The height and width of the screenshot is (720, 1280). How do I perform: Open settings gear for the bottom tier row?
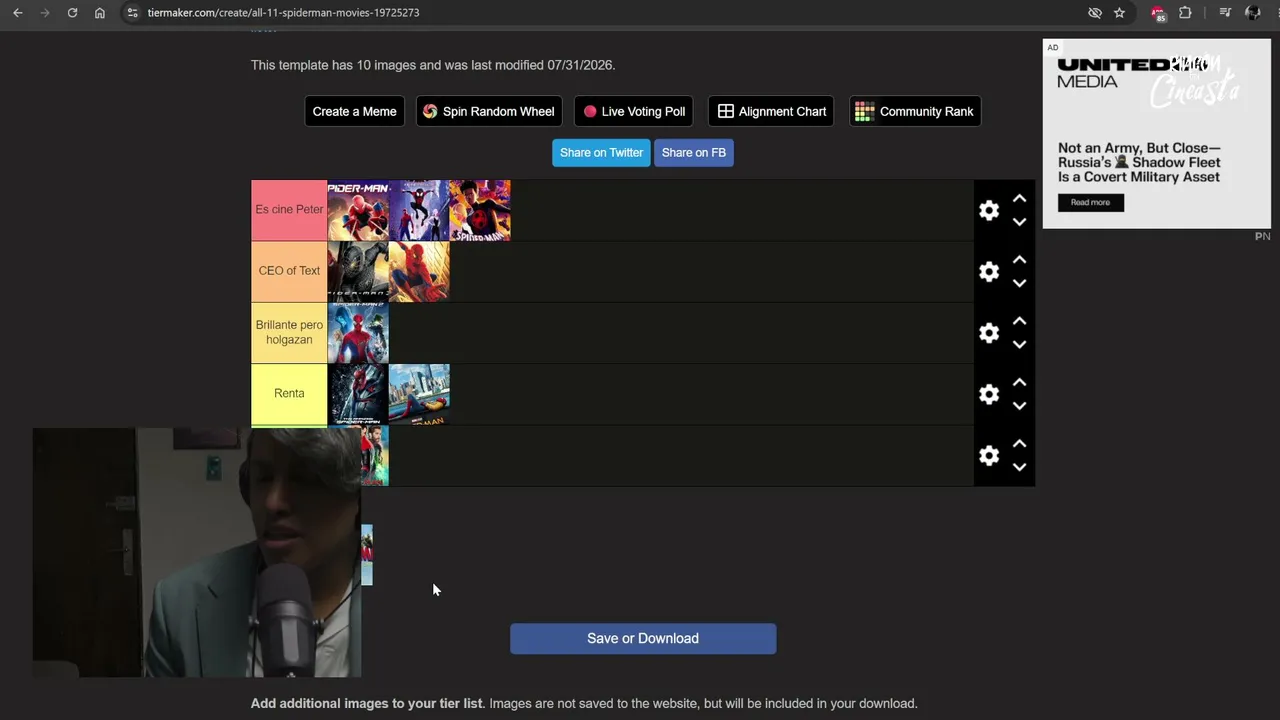coord(989,456)
